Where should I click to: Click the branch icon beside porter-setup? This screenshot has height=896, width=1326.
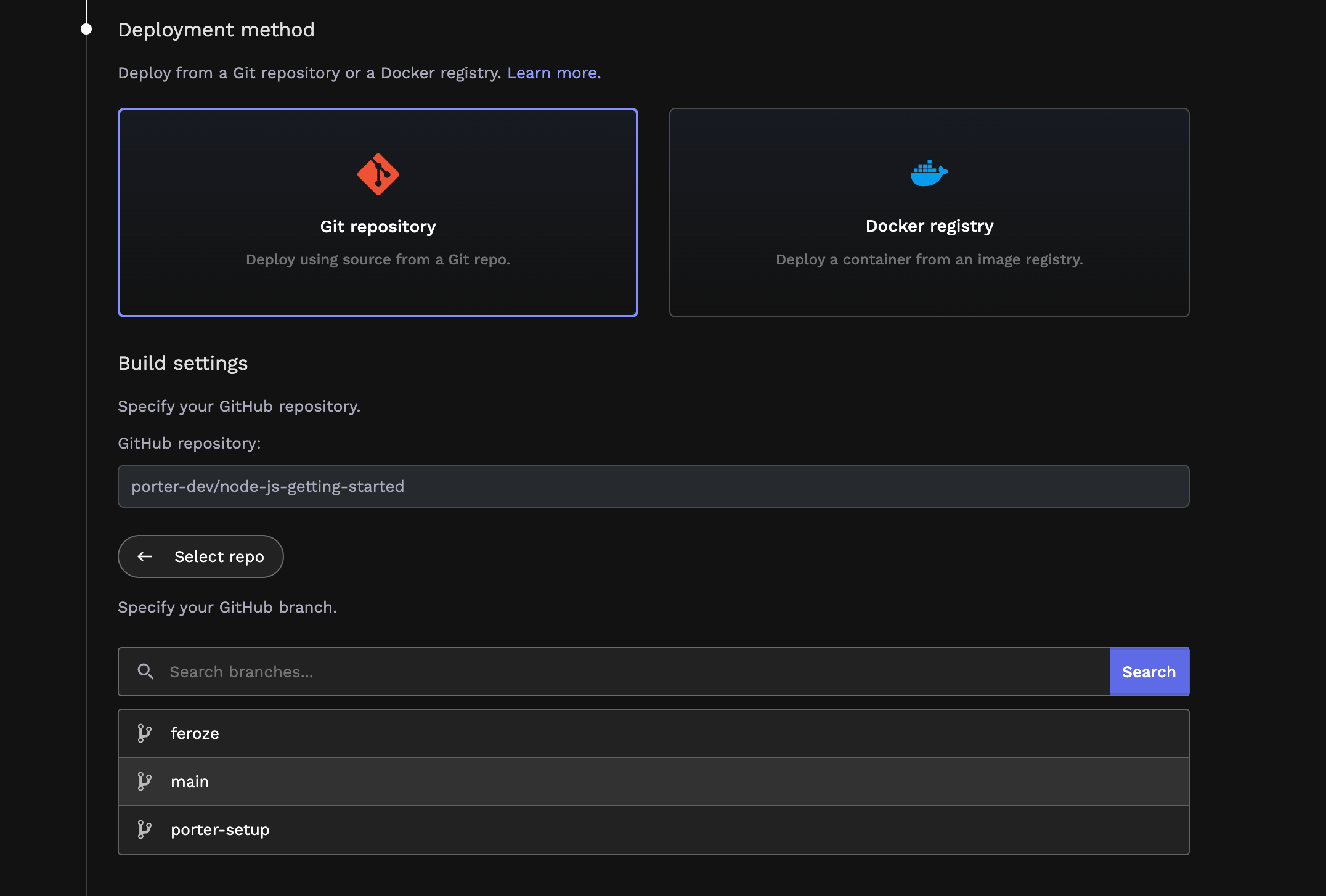tap(145, 829)
